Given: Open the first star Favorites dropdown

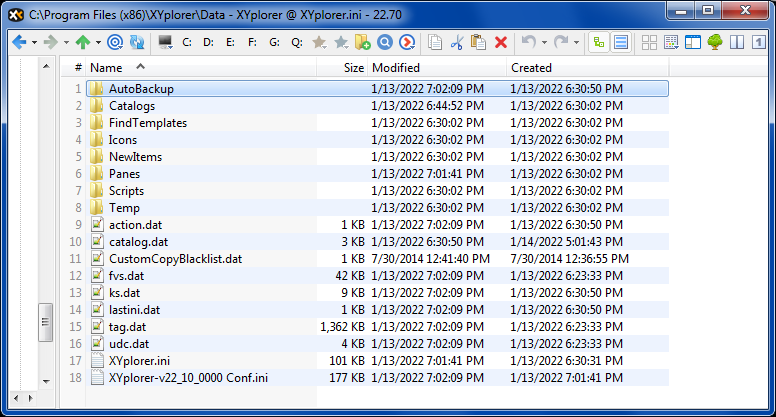Looking at the screenshot, I should point(319,42).
